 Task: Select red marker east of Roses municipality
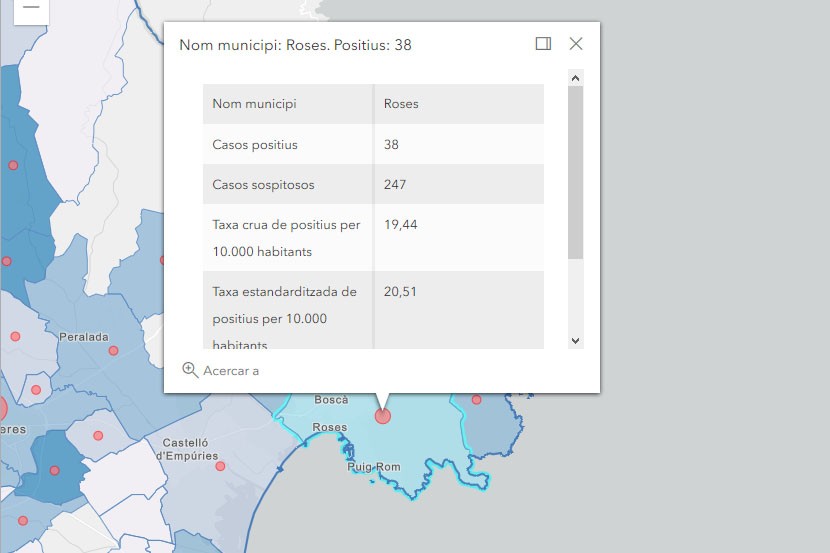[476, 400]
